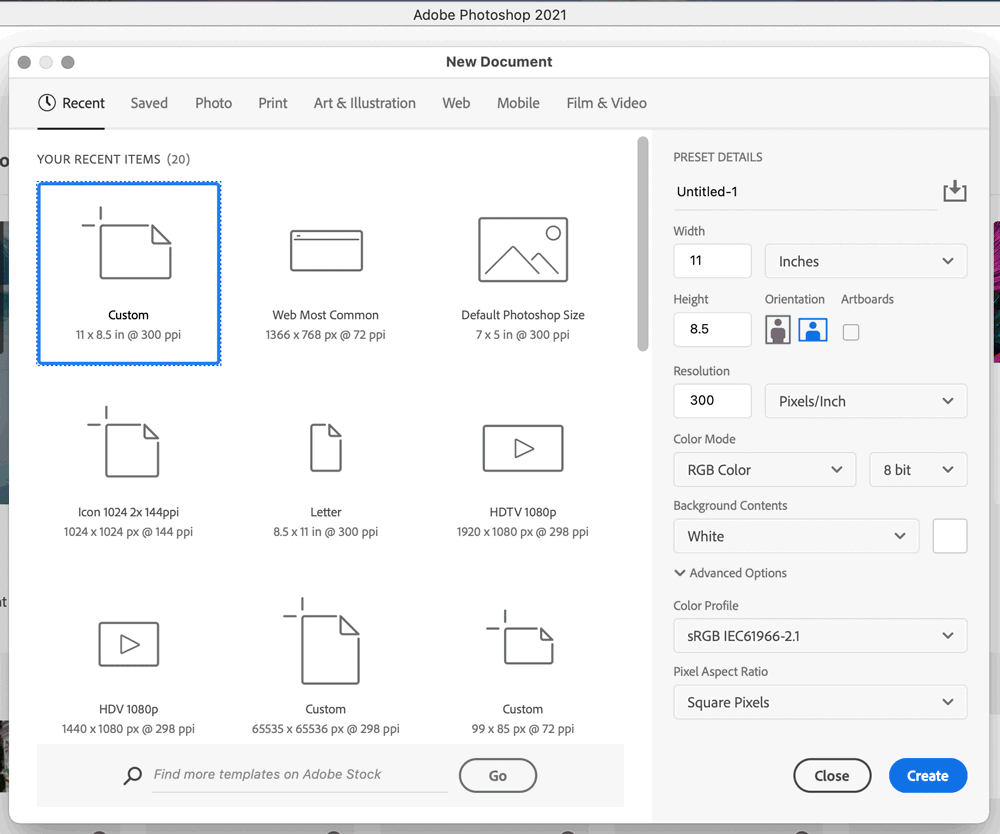Click the Close button
This screenshot has height=834, width=1000.
(x=832, y=775)
